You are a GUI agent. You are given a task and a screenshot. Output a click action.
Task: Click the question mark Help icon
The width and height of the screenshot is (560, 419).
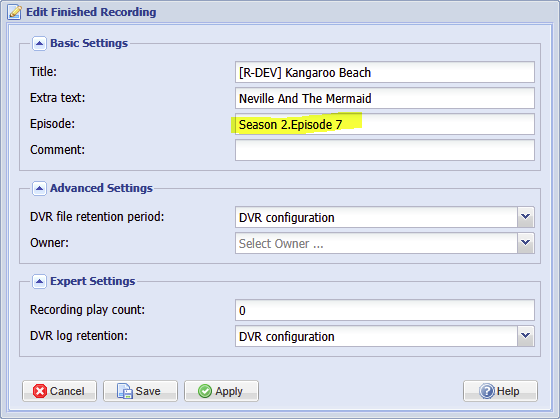pos(487,391)
